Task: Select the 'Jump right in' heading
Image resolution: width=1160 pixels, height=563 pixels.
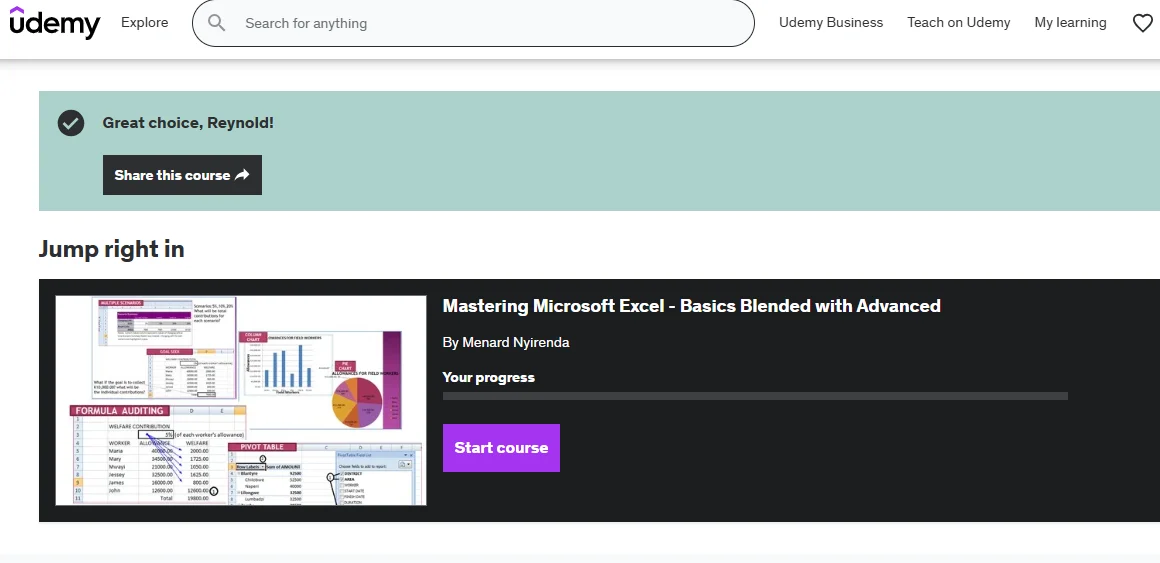Action: point(112,249)
